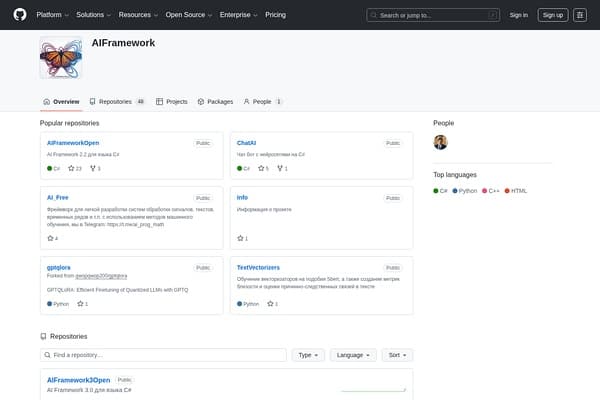The height and width of the screenshot is (400, 600).
Task: Open the Pricing page
Action: coord(276,15)
